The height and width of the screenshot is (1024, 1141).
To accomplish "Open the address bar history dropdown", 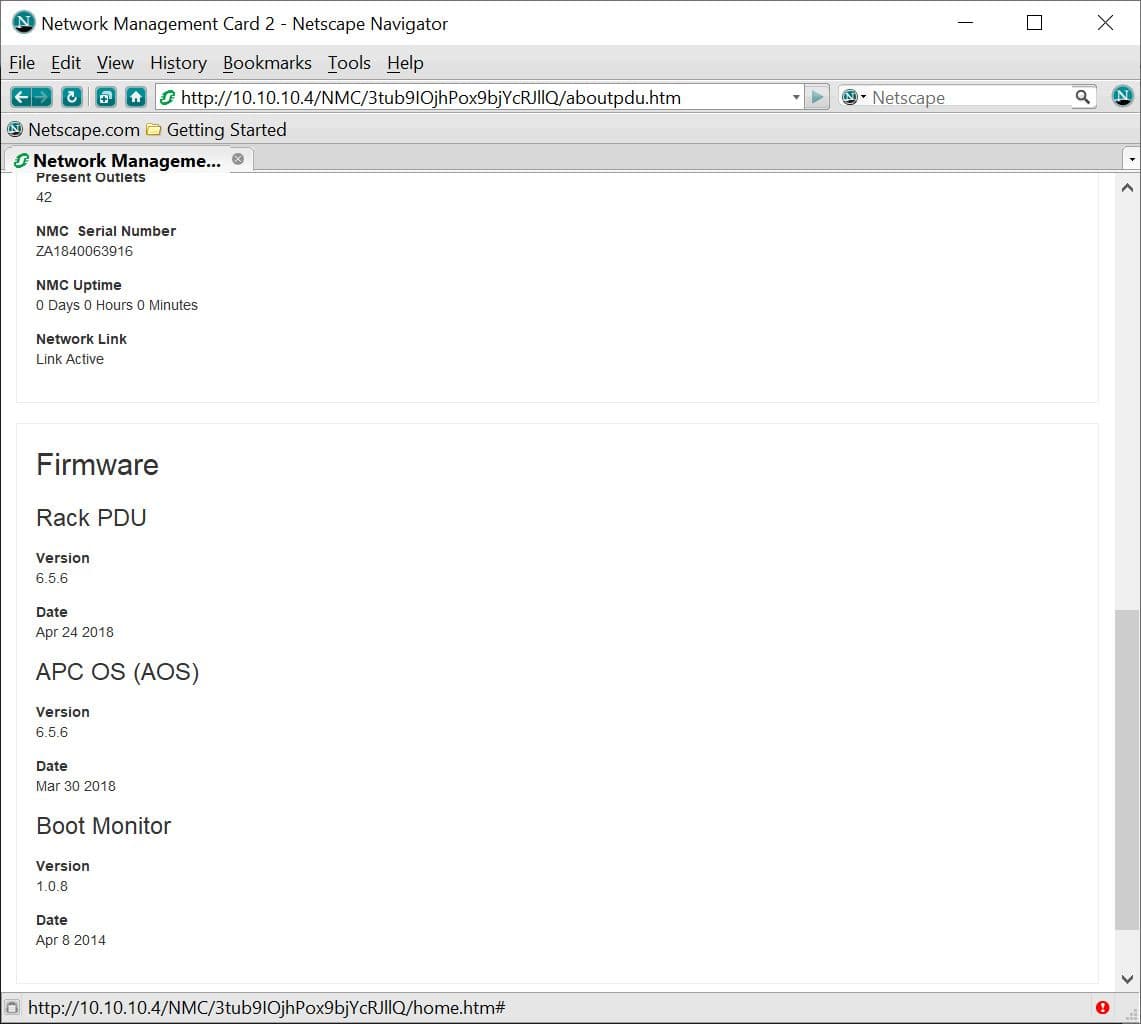I will 796,97.
